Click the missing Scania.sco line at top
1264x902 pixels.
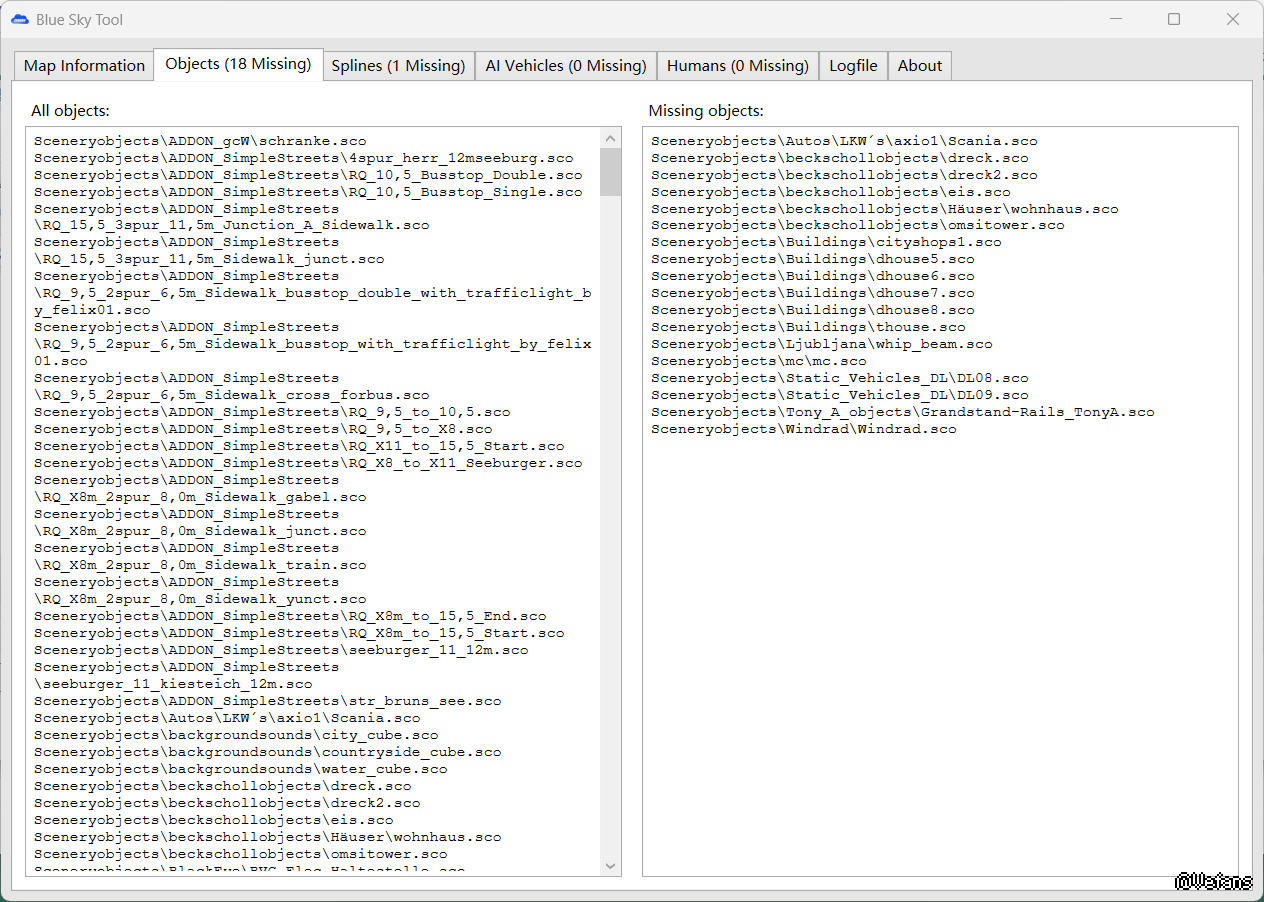843,141
